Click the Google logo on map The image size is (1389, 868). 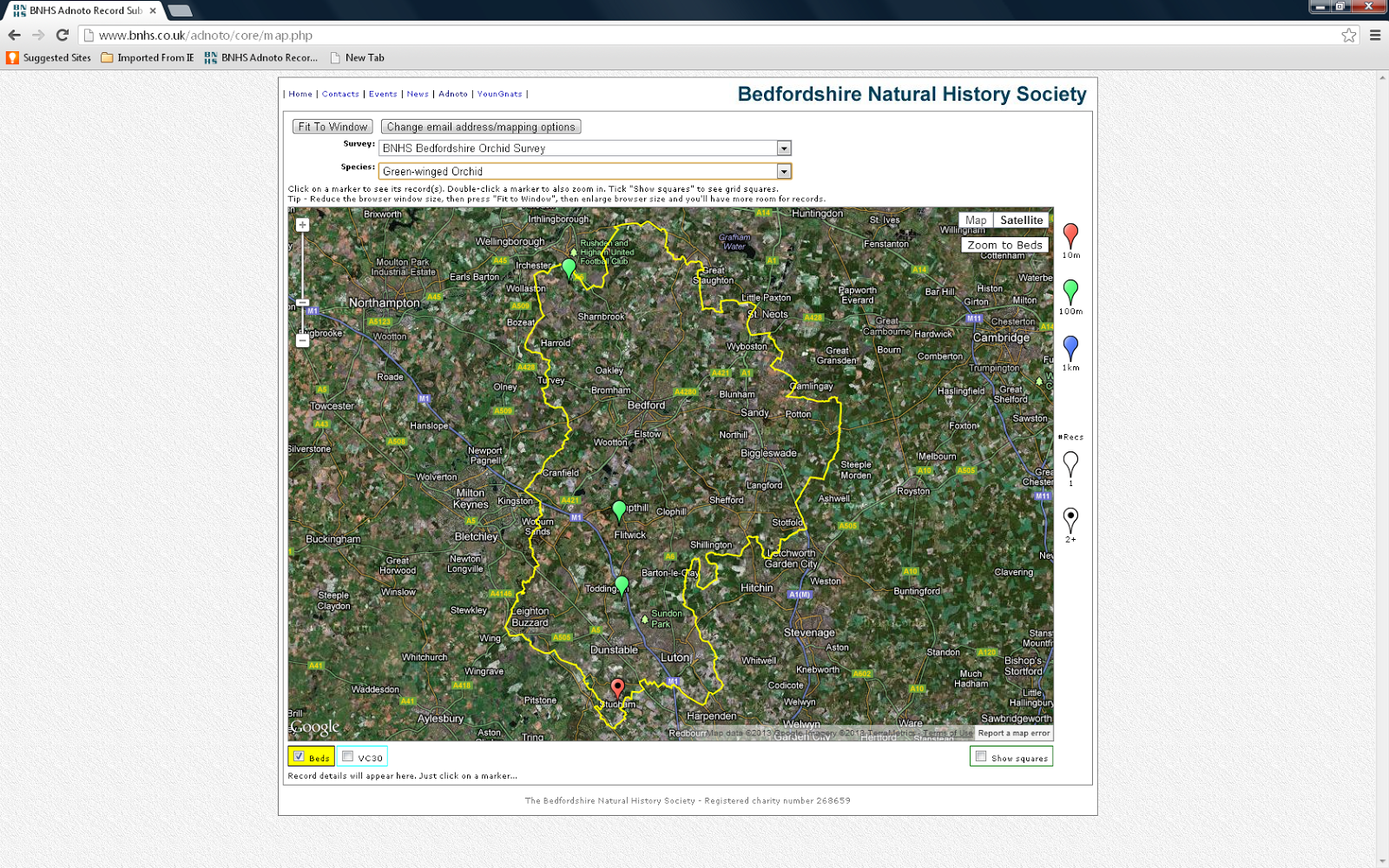(x=314, y=727)
